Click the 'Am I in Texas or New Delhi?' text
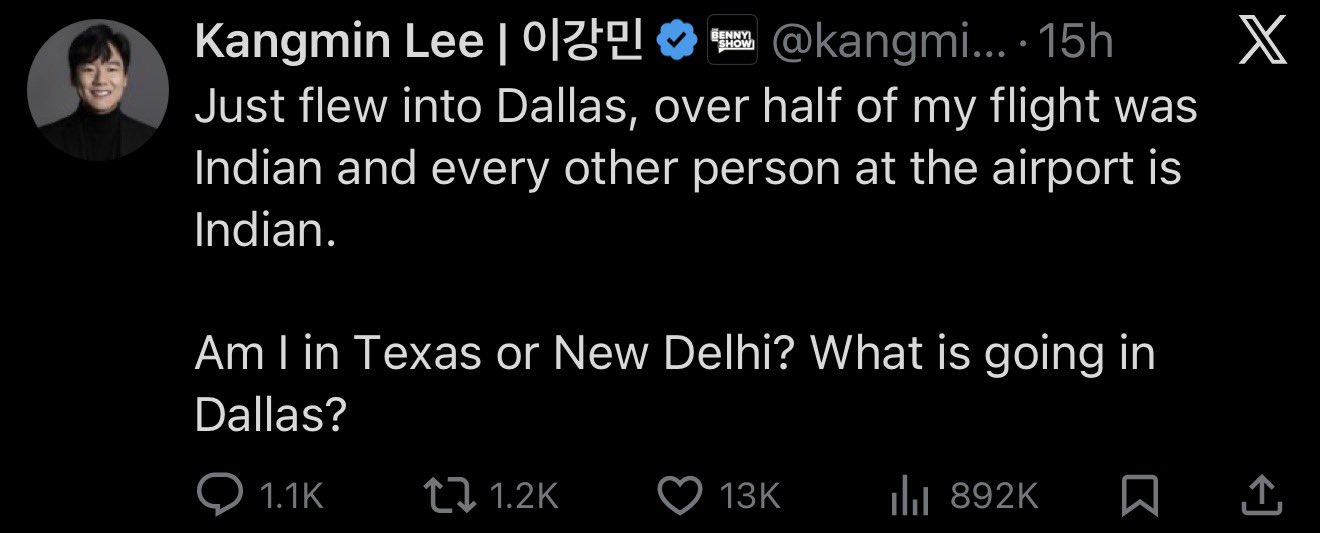This screenshot has height=533, width=1320. [488, 353]
